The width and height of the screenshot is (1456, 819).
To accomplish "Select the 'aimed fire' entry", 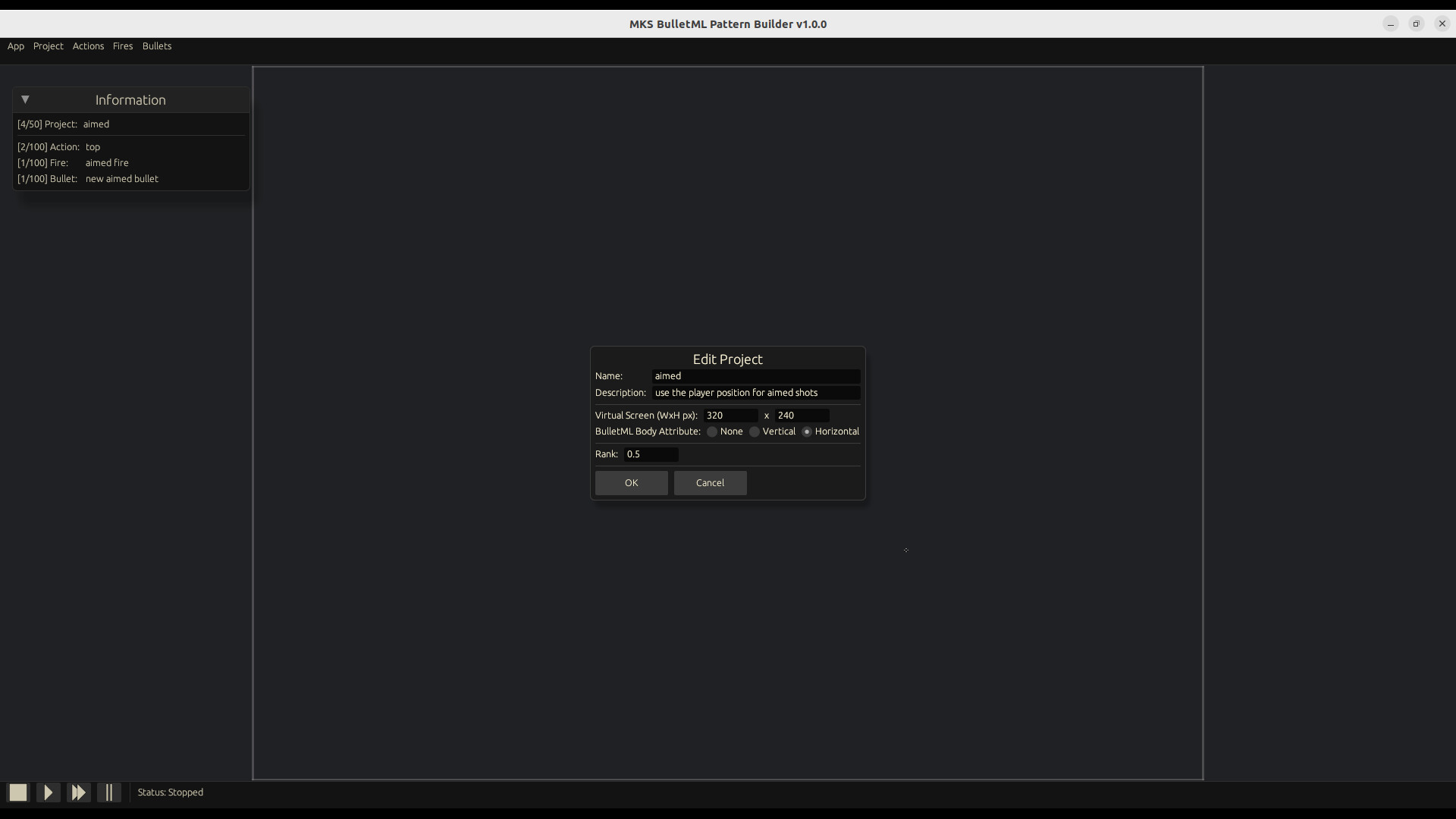I will click(x=106, y=162).
